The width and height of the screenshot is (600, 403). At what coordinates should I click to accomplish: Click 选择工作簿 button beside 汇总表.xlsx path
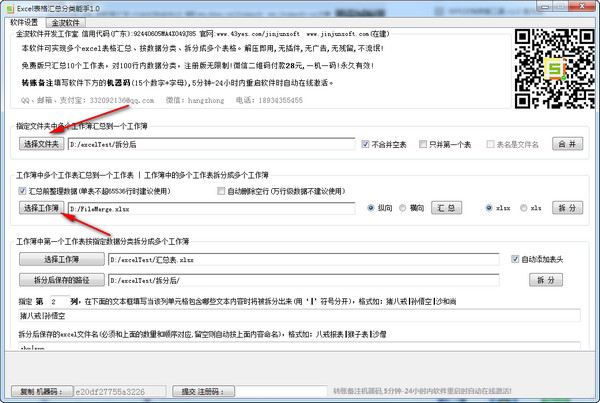point(62,259)
